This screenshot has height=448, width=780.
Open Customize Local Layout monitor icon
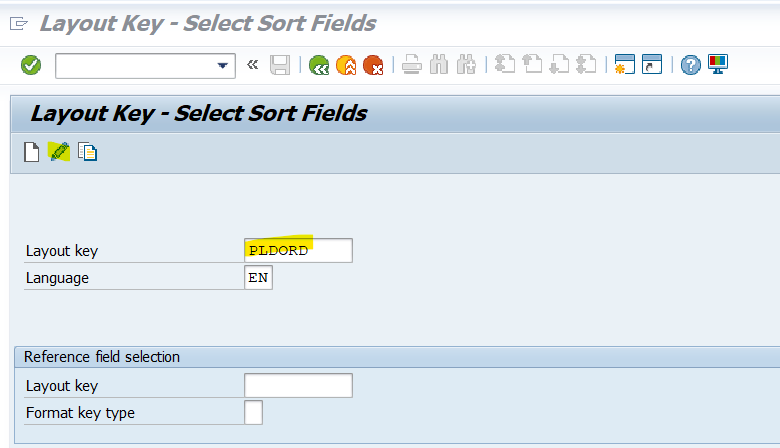[718, 64]
